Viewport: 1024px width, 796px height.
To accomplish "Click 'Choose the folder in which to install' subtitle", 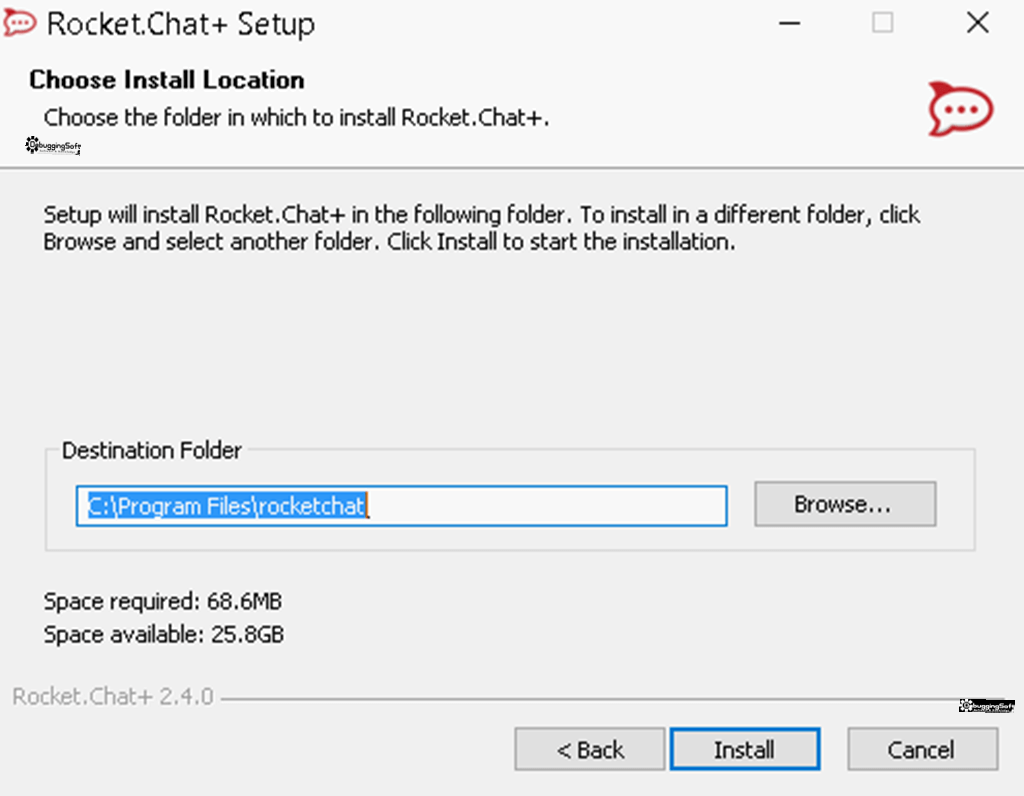I will click(296, 118).
